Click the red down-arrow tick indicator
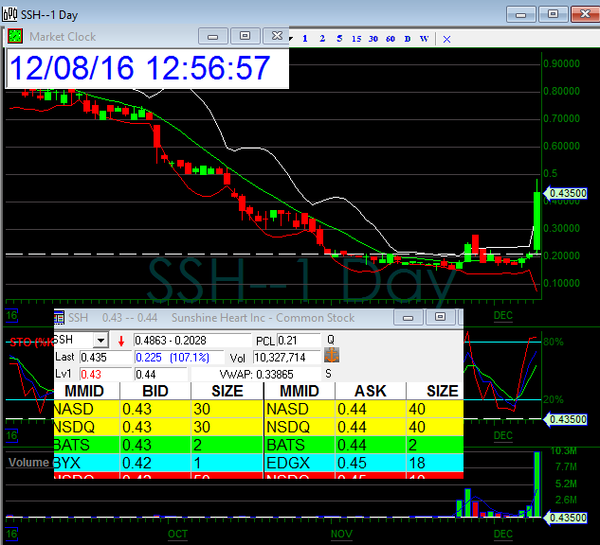This screenshot has width=600, height=545. pos(122,340)
